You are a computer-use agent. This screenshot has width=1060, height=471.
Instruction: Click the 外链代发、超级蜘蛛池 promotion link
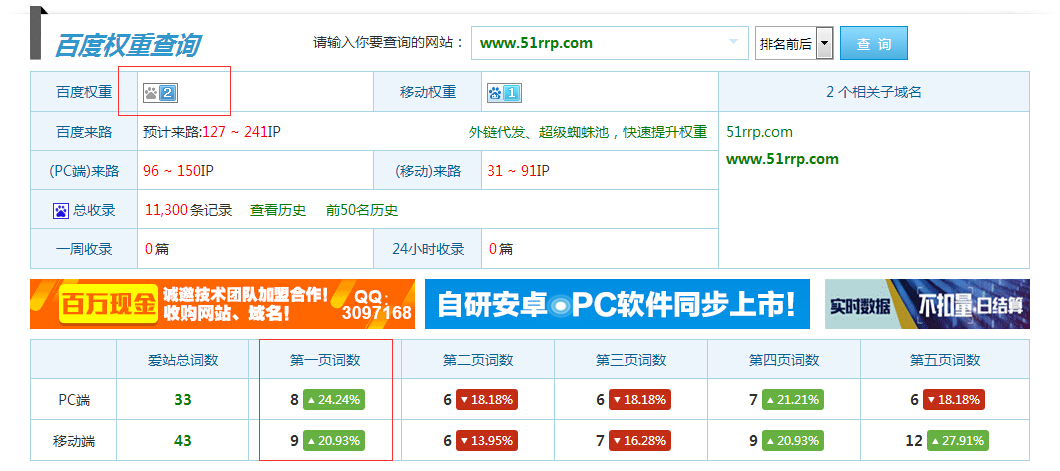pyautogui.click(x=588, y=132)
